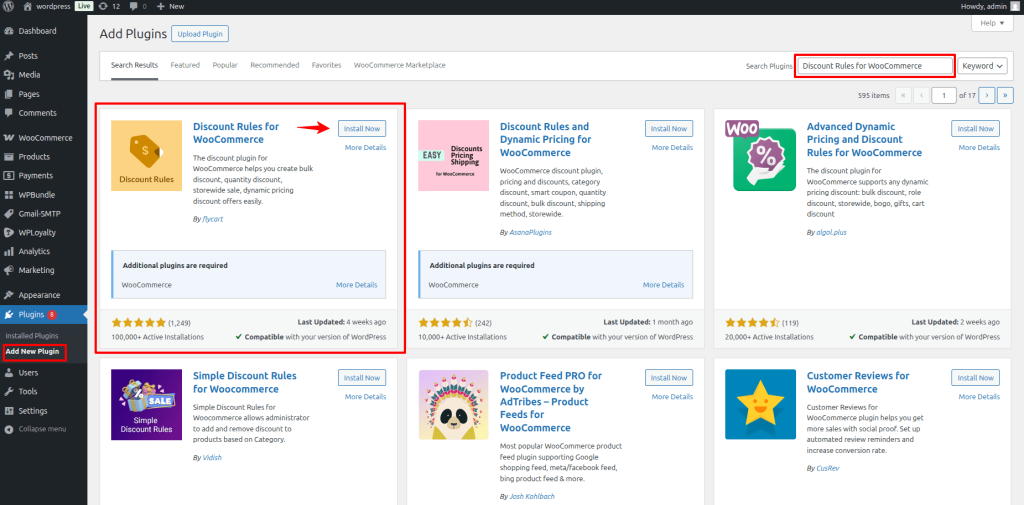Open Advanced Dynamic Pricing plugin thumbnail
This screenshot has height=505, width=1024.
point(760,155)
